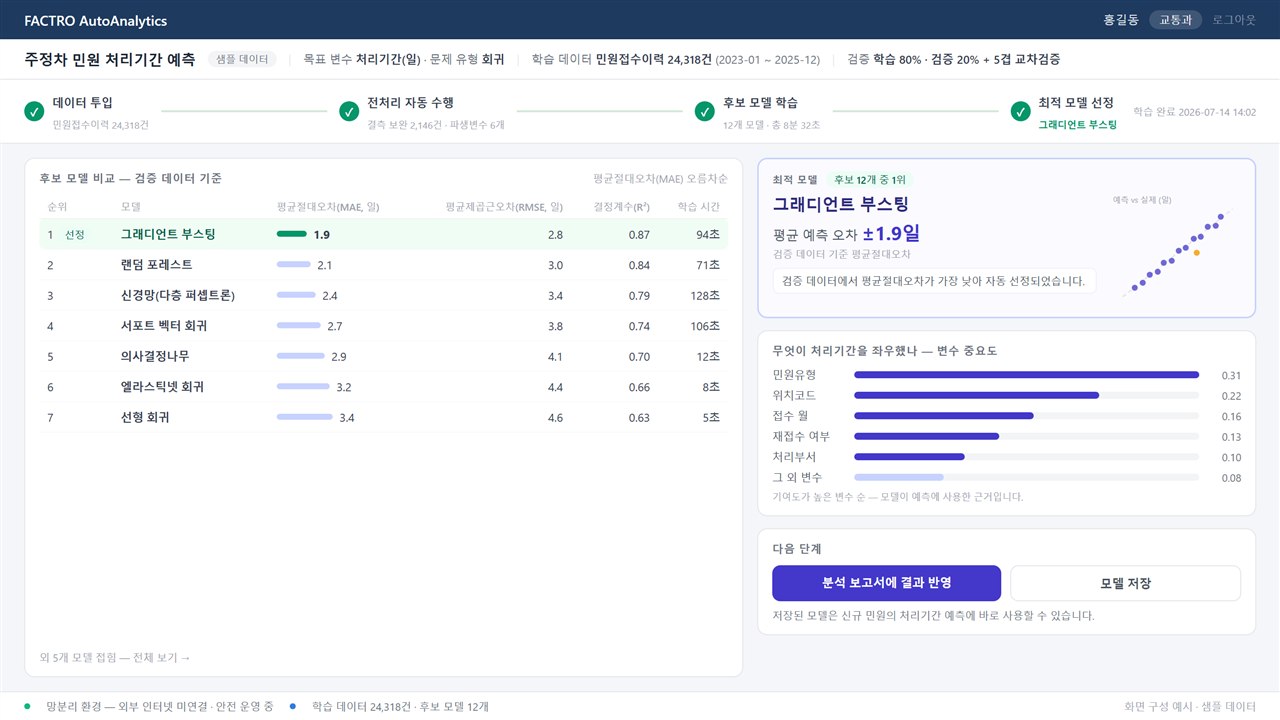The image size is (1280, 720).
Task: Select the 그래디언트 부스팅 table row
Action: [384, 234]
